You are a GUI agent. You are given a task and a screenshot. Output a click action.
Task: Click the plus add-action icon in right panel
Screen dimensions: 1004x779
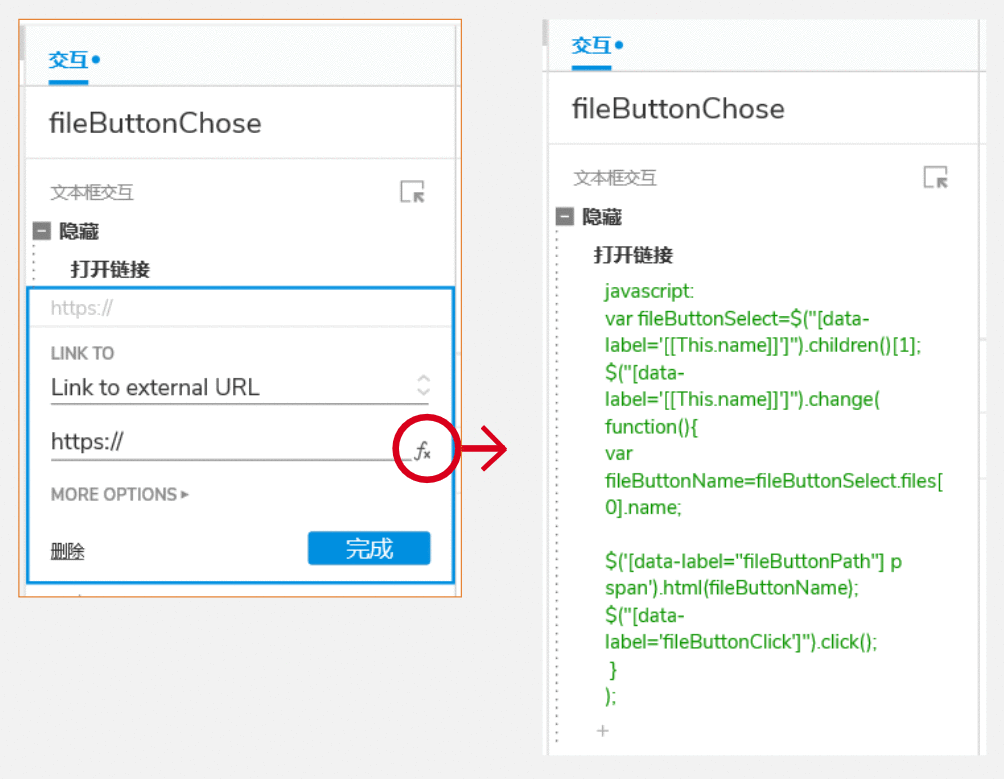tap(603, 730)
